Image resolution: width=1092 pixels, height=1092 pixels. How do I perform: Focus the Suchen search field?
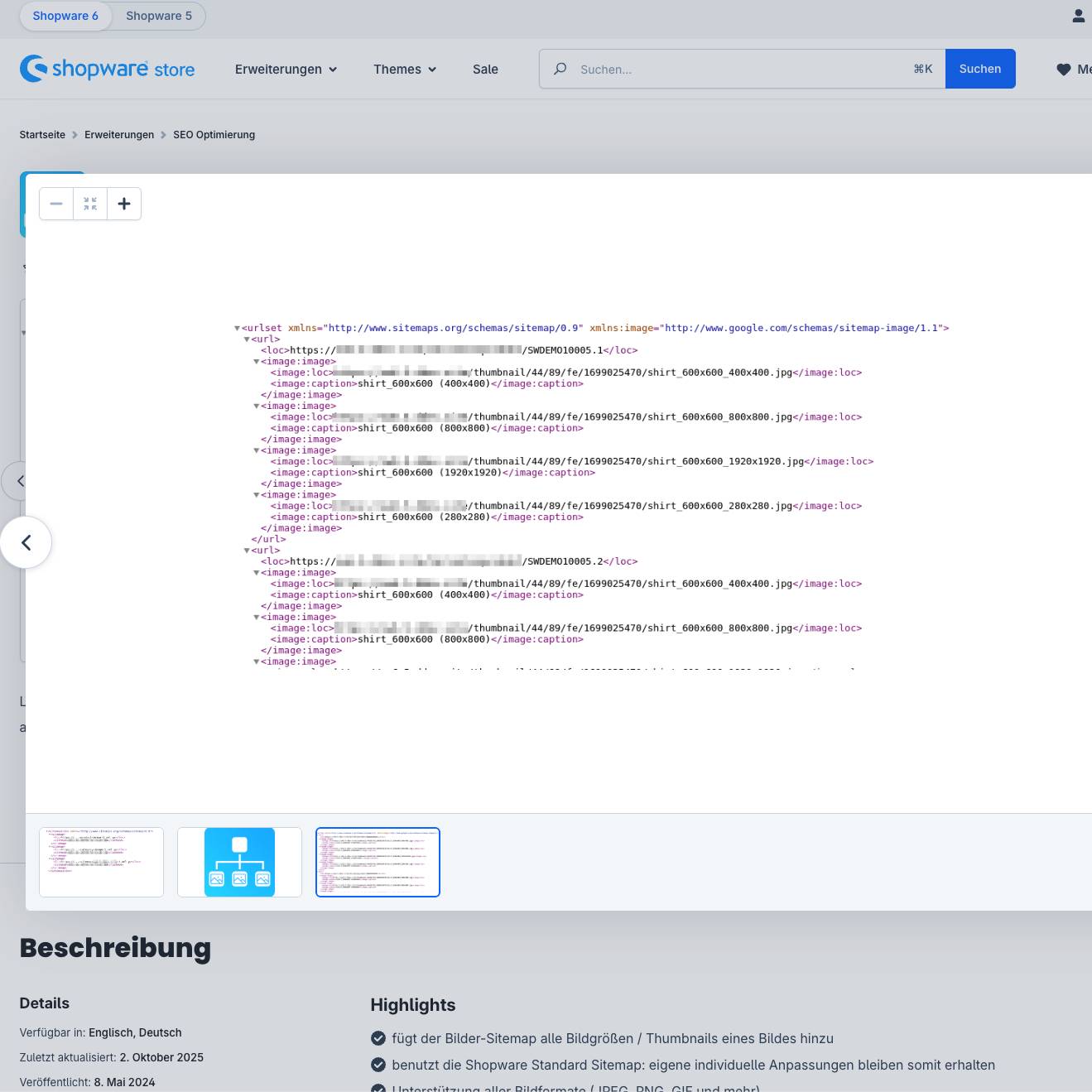[x=743, y=69]
